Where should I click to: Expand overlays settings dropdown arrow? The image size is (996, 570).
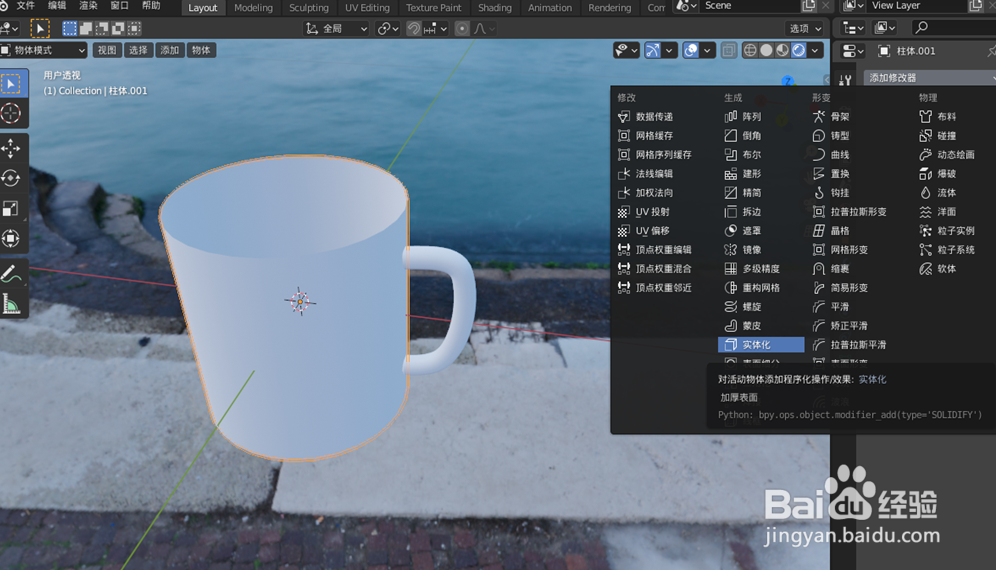[707, 50]
